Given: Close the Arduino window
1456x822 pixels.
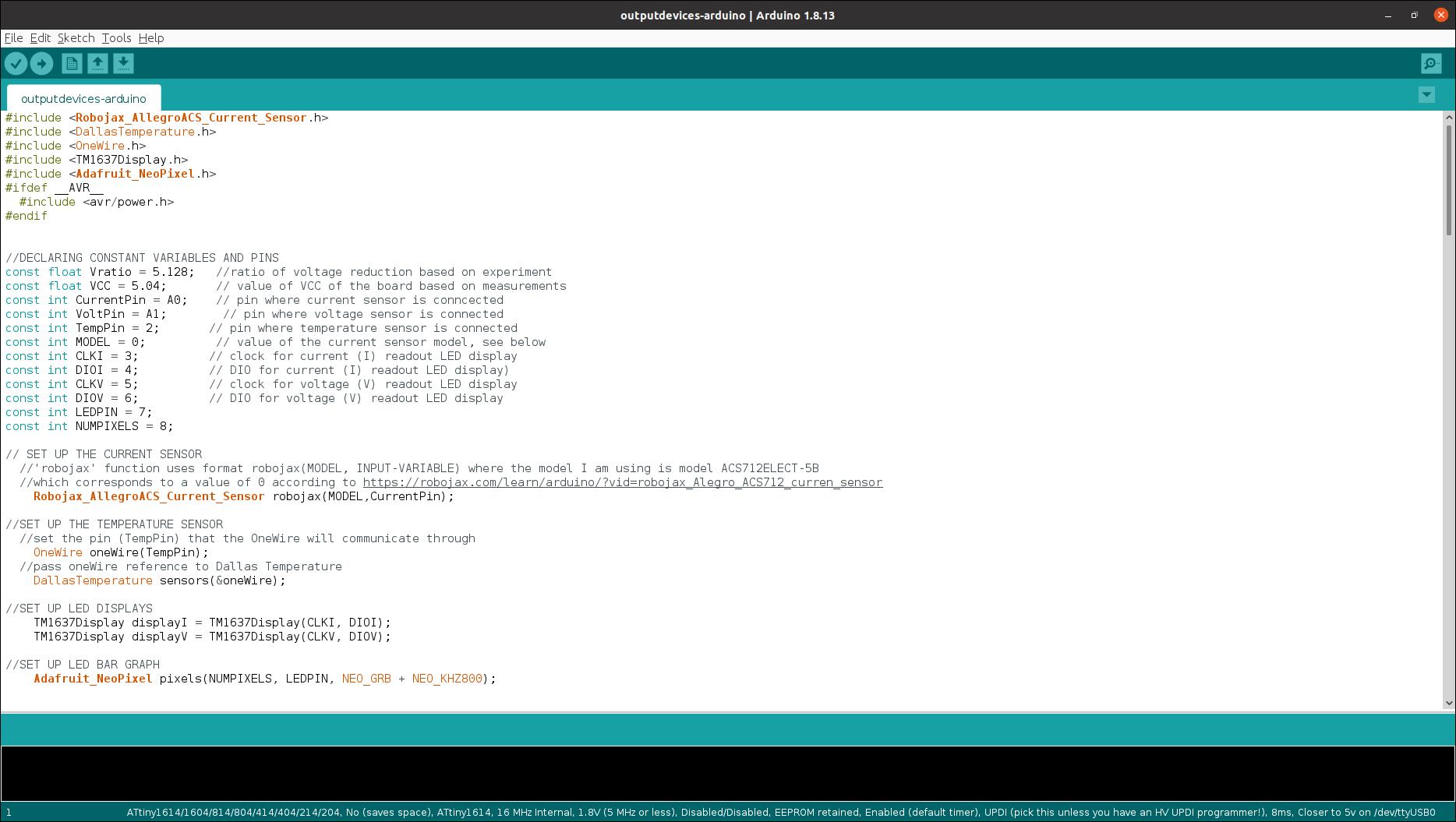Looking at the screenshot, I should 1440,16.
